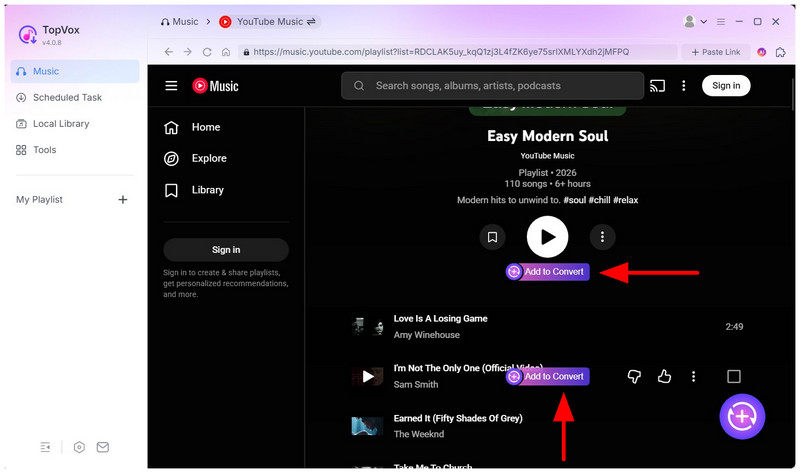Select Earned It (Fifty Shades Of Grey) title

coord(458,418)
